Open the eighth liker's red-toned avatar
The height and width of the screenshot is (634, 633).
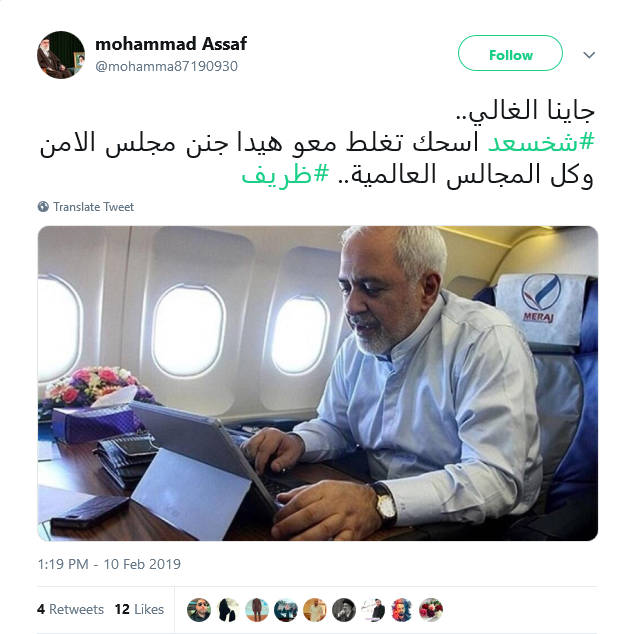[402, 609]
